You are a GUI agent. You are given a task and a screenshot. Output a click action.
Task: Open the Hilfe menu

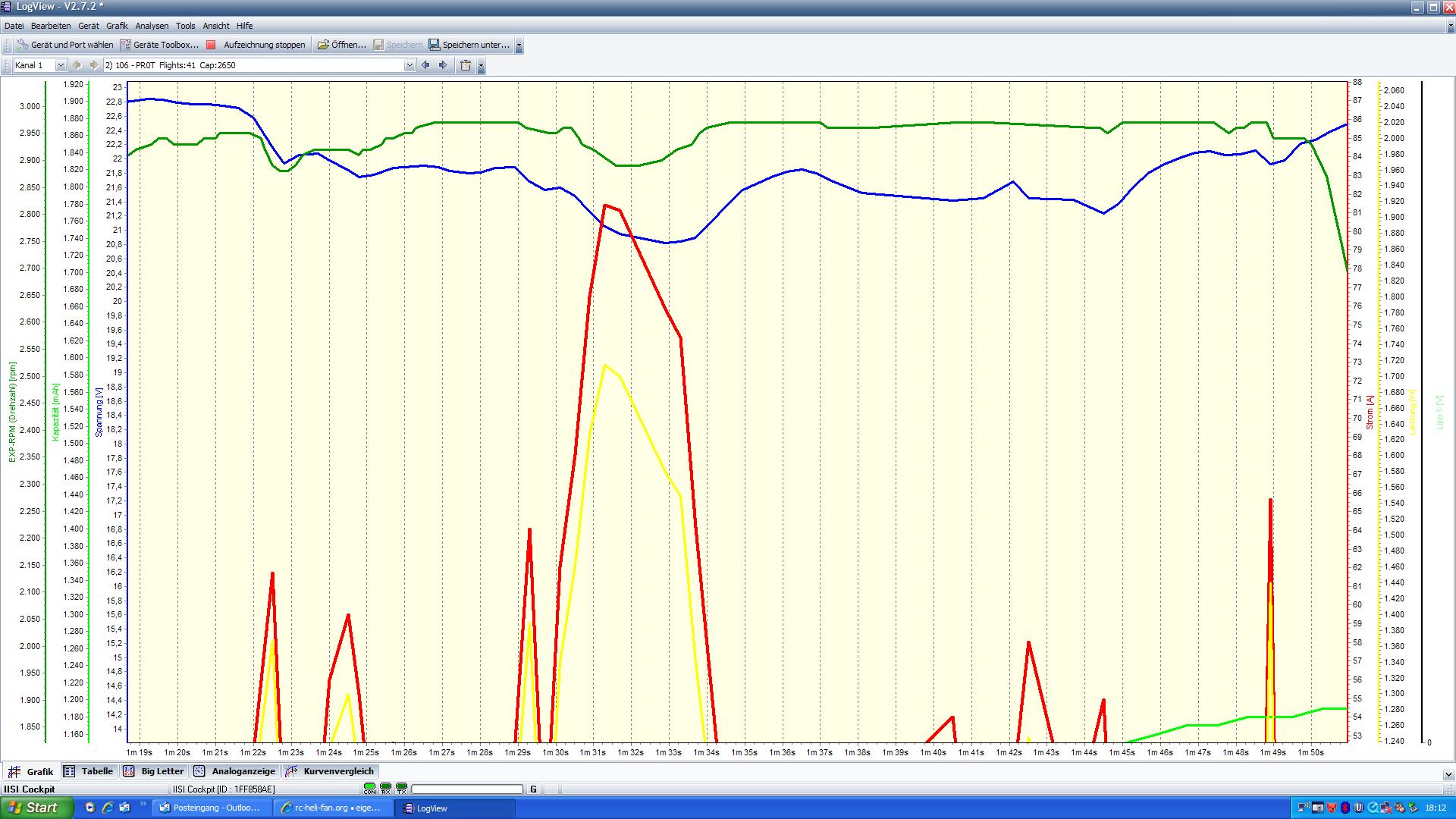coord(244,26)
